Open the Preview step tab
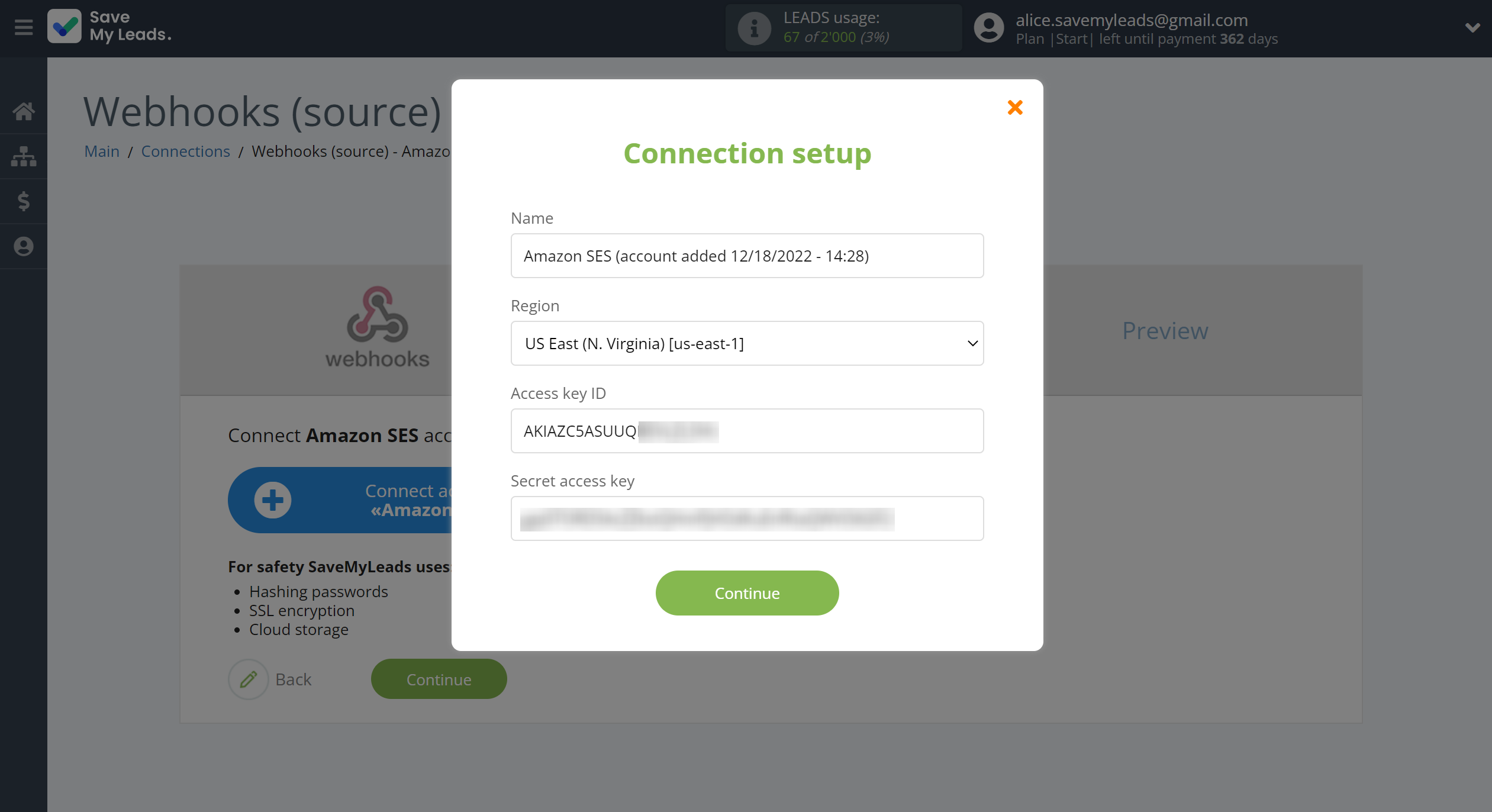The height and width of the screenshot is (812, 1492). tap(1165, 331)
